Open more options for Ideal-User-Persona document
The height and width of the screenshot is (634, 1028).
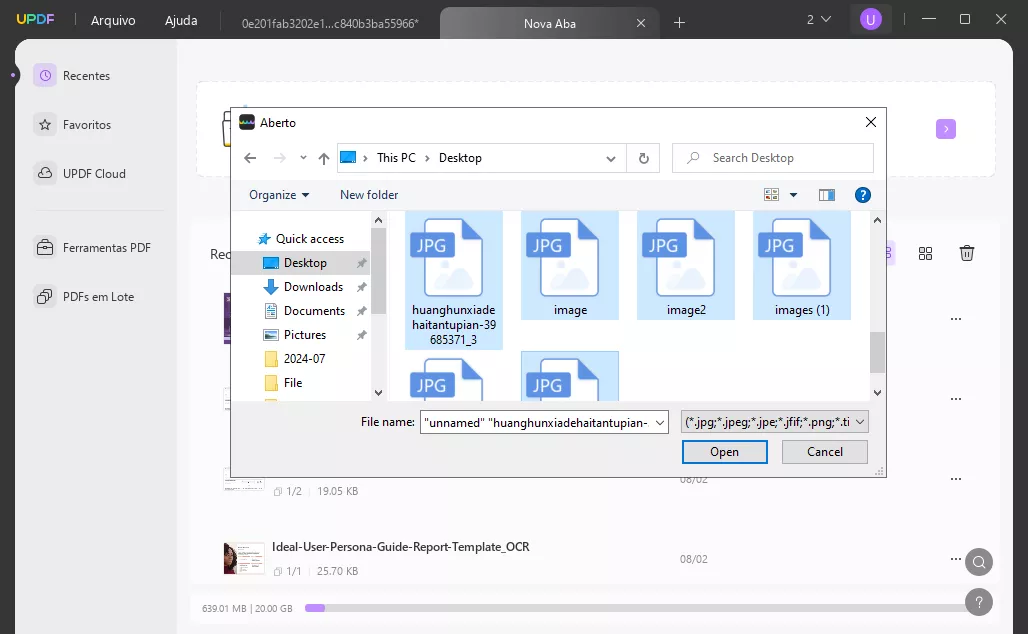(x=955, y=559)
